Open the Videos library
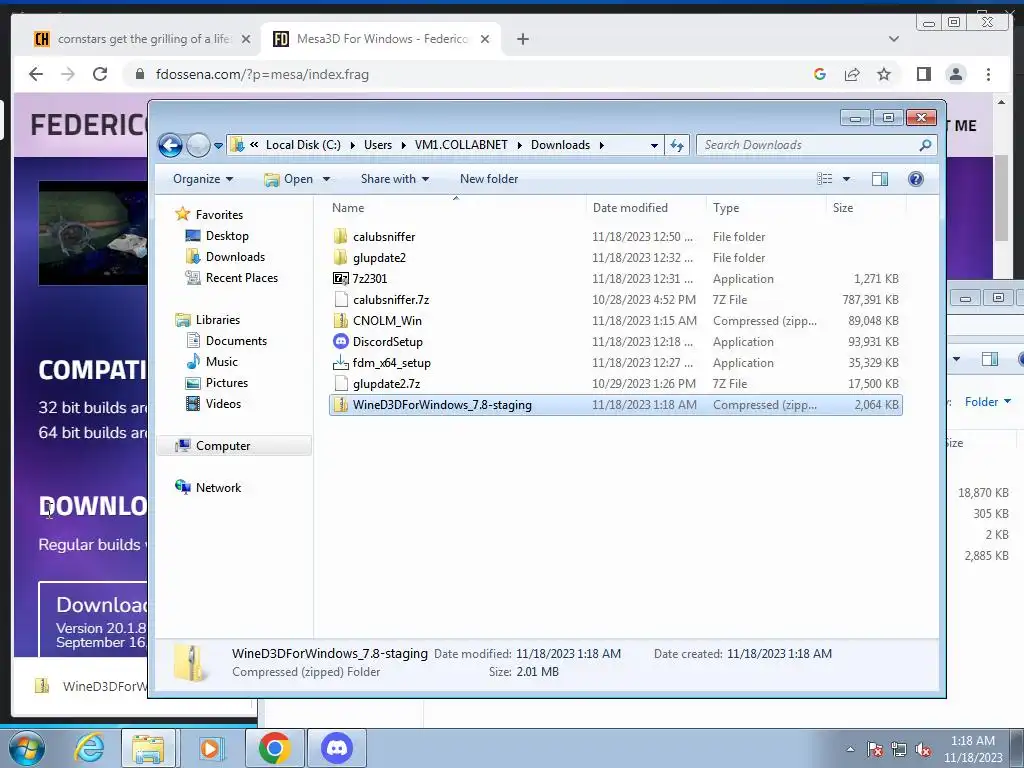This screenshot has height=768, width=1024. tap(223, 404)
